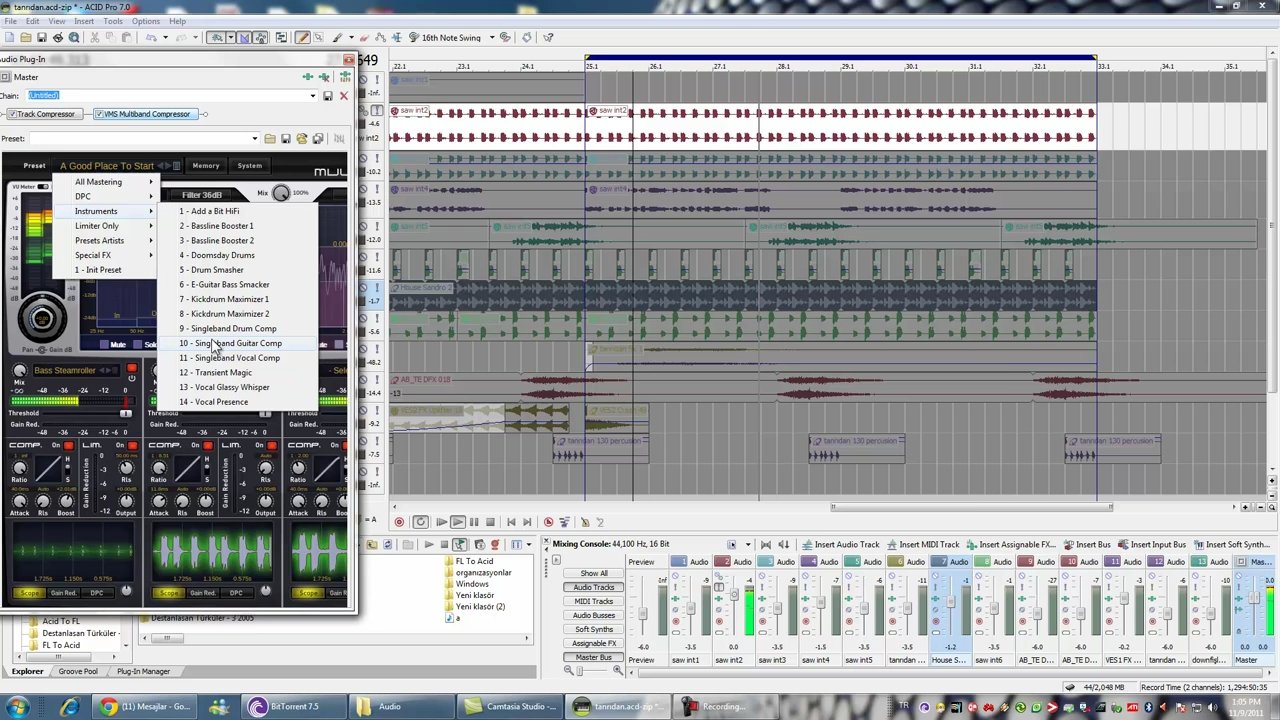
Task: Click the Pause button in transport
Action: [473, 522]
